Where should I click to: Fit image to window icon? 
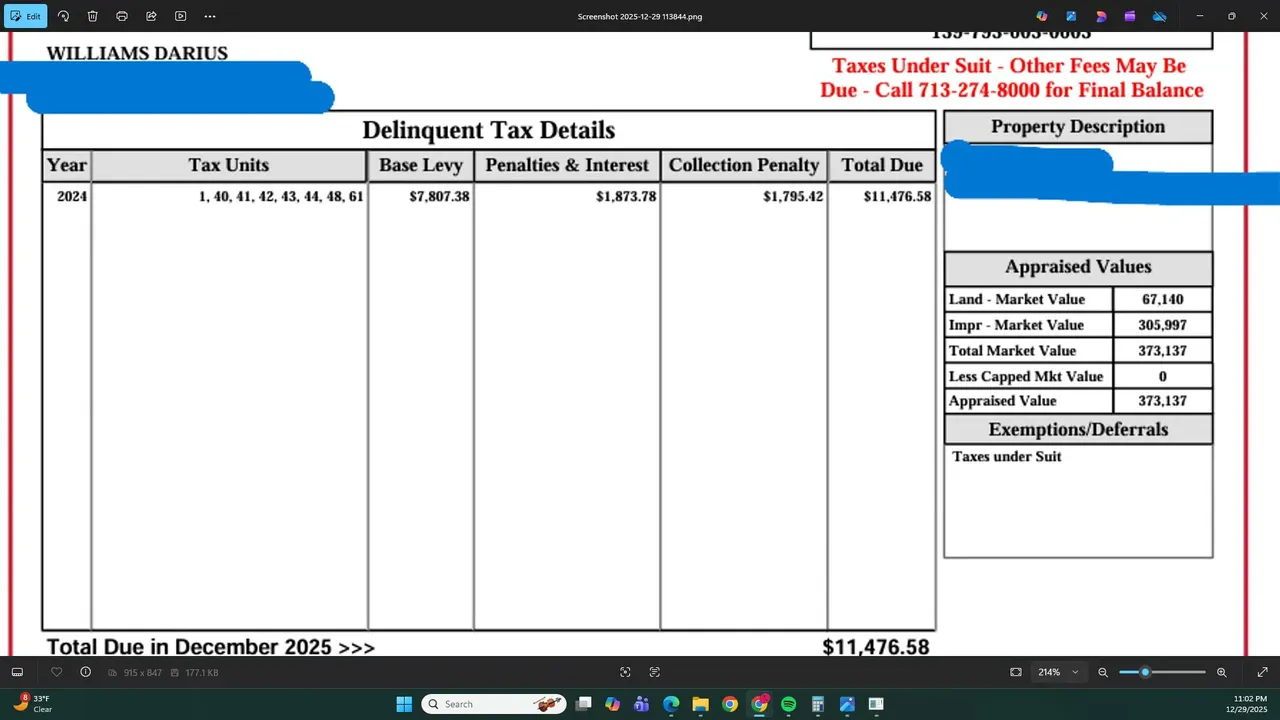1016,672
